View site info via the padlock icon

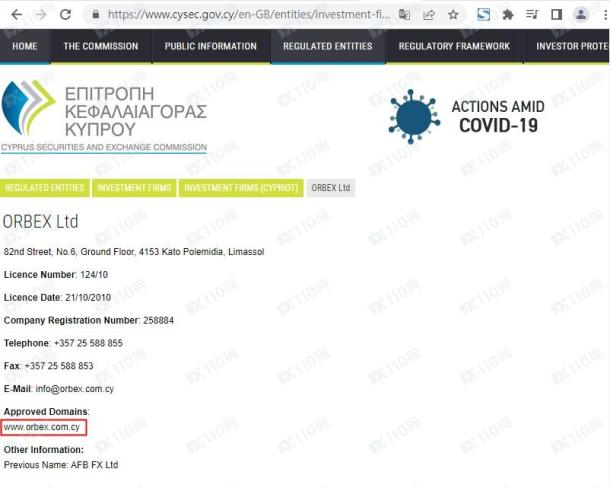click(x=96, y=15)
